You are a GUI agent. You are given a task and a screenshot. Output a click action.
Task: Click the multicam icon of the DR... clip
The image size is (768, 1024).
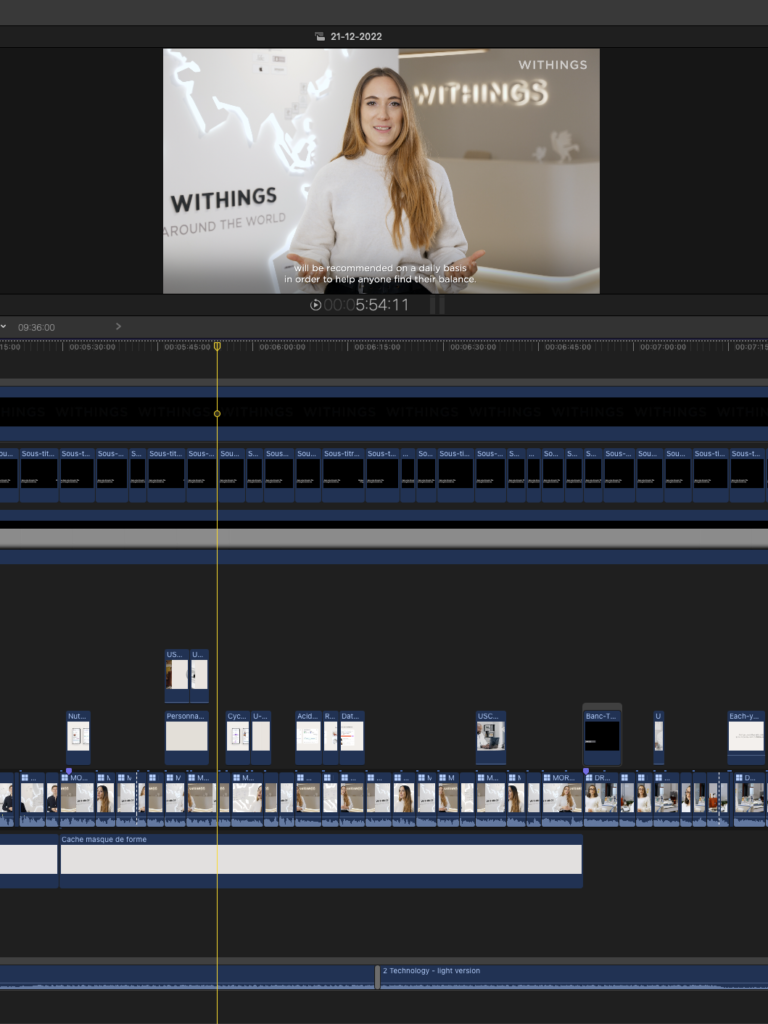coord(589,778)
